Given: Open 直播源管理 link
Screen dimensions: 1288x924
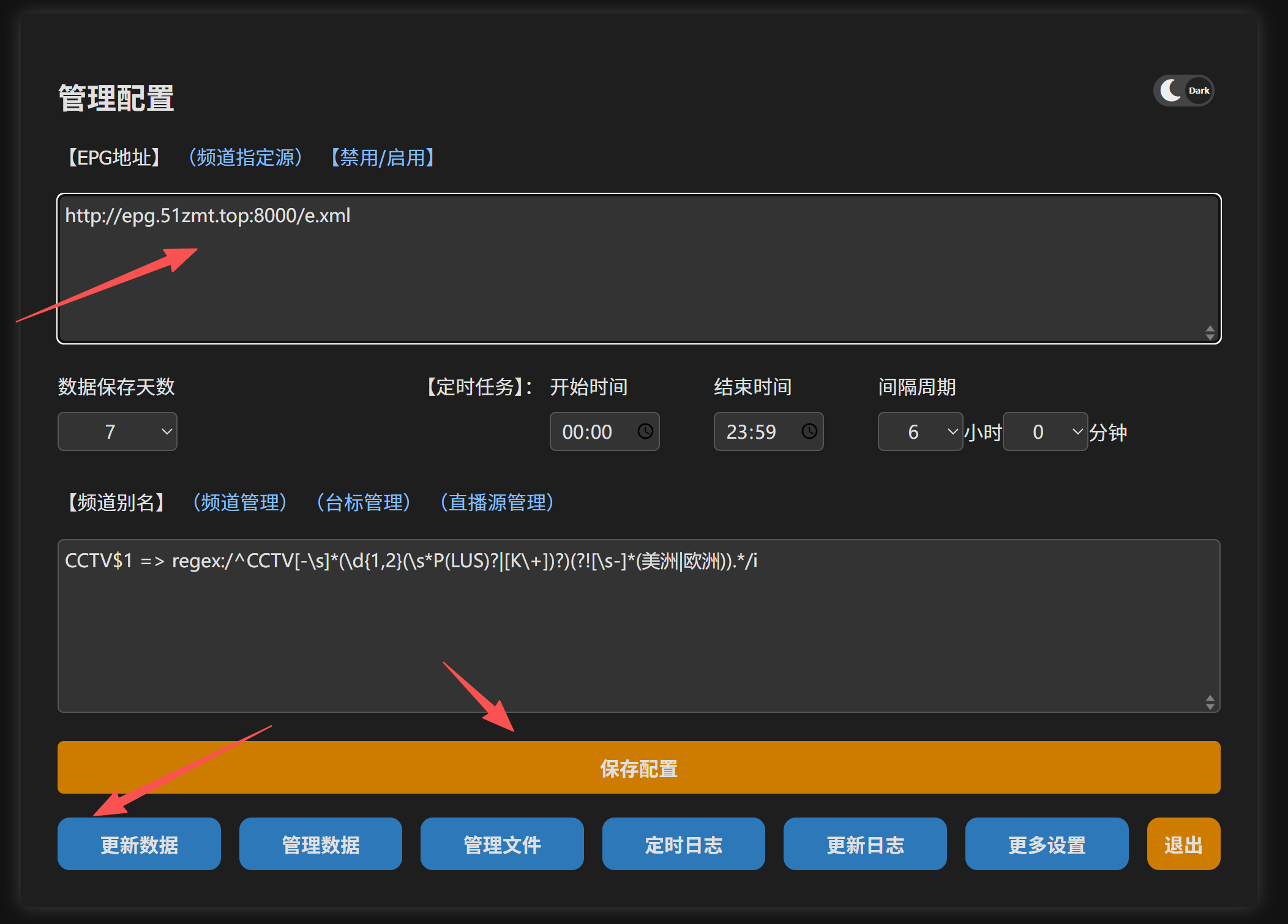Looking at the screenshot, I should (497, 502).
